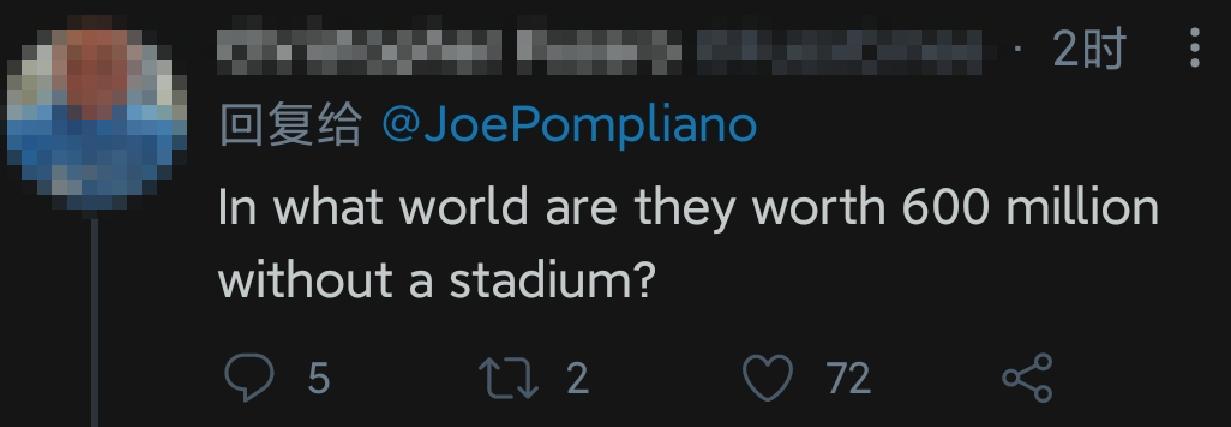Open the share icon options
This screenshot has width=1231, height=427.
[1027, 379]
